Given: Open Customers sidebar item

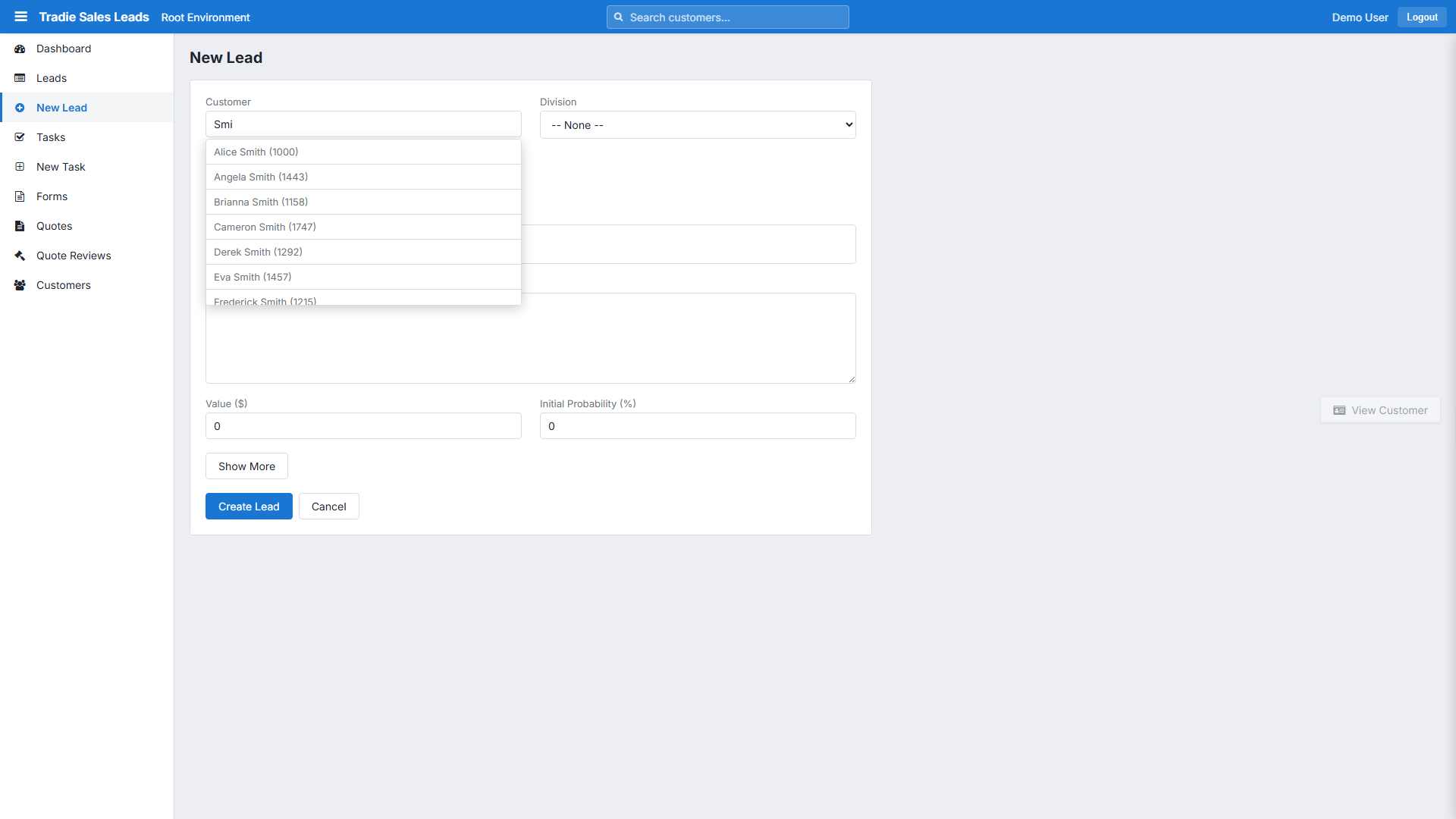Looking at the screenshot, I should click(87, 285).
